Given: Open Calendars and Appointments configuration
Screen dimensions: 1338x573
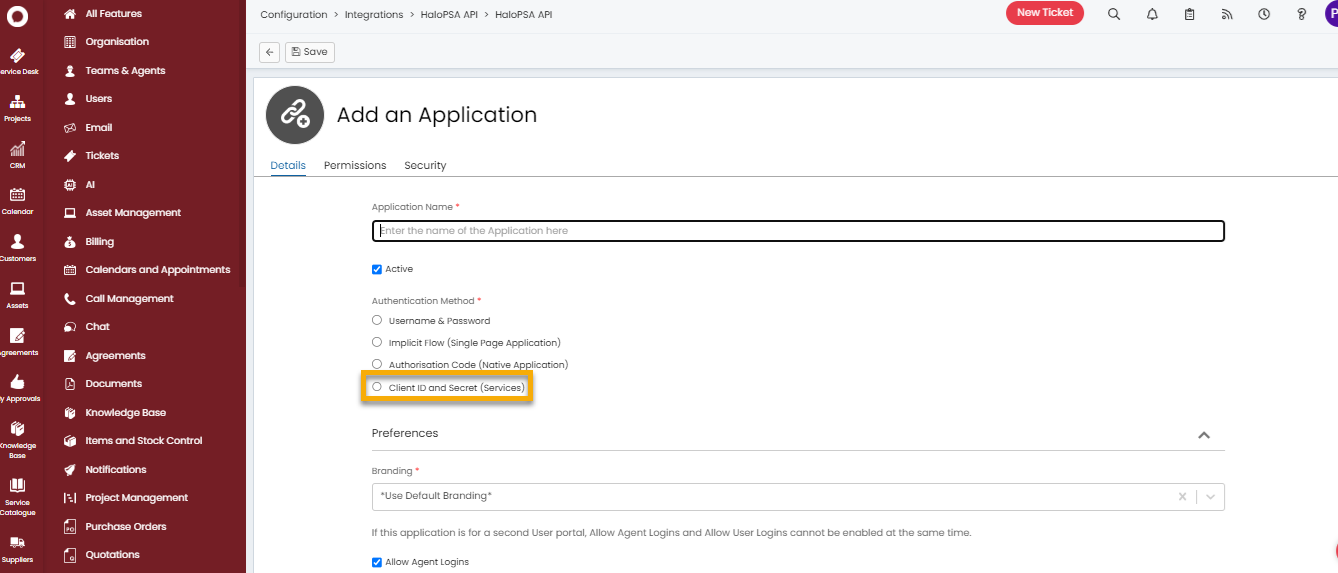Looking at the screenshot, I should tap(158, 270).
